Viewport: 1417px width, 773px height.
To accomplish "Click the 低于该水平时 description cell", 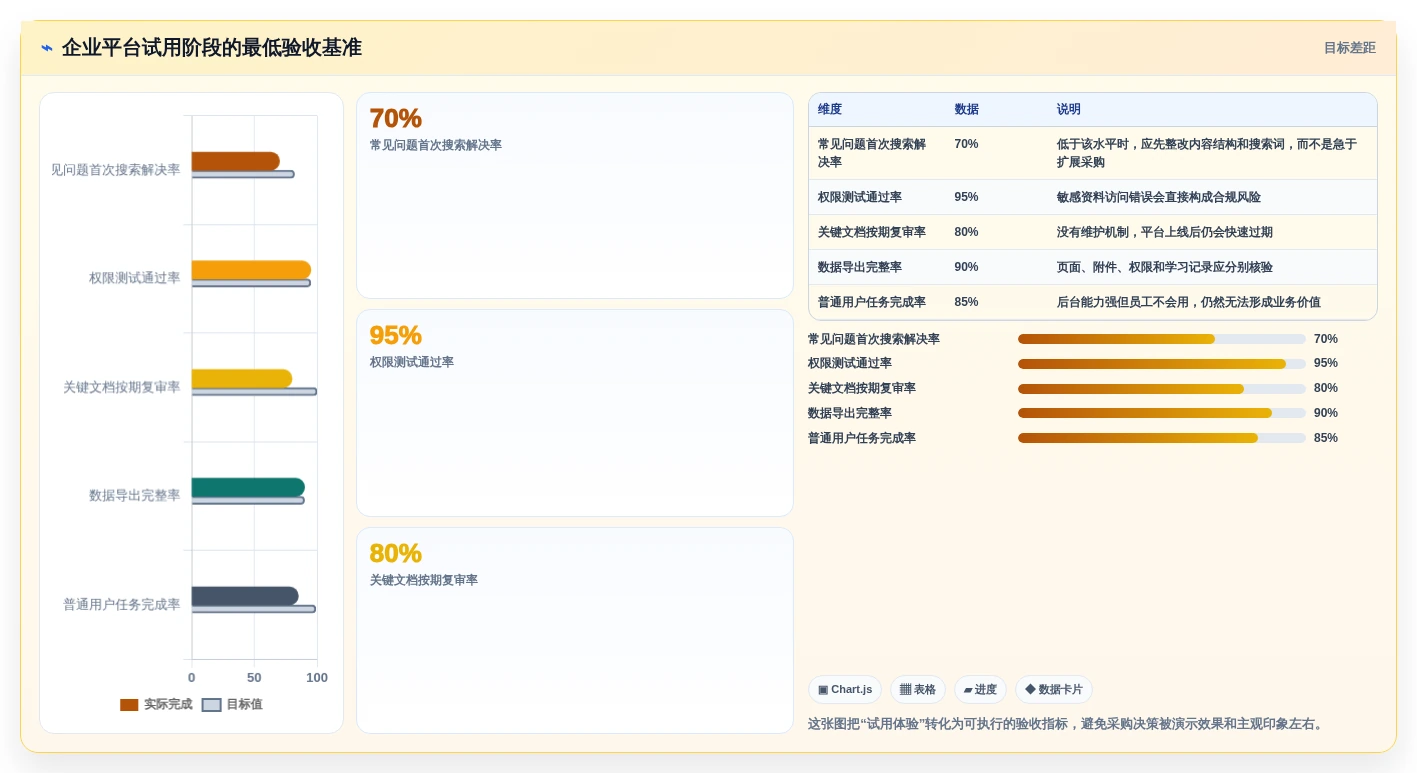I will pyautogui.click(x=1207, y=153).
